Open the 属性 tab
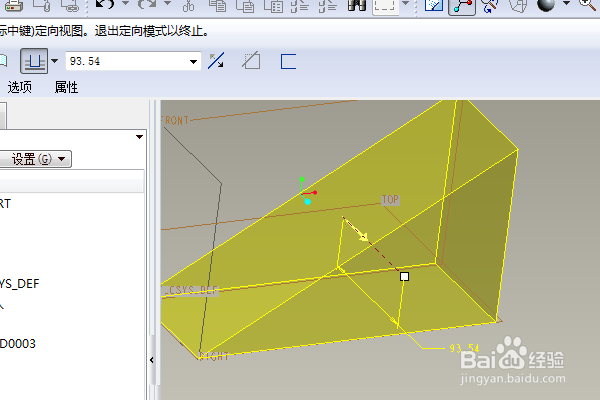The width and height of the screenshot is (600, 400). [x=66, y=87]
